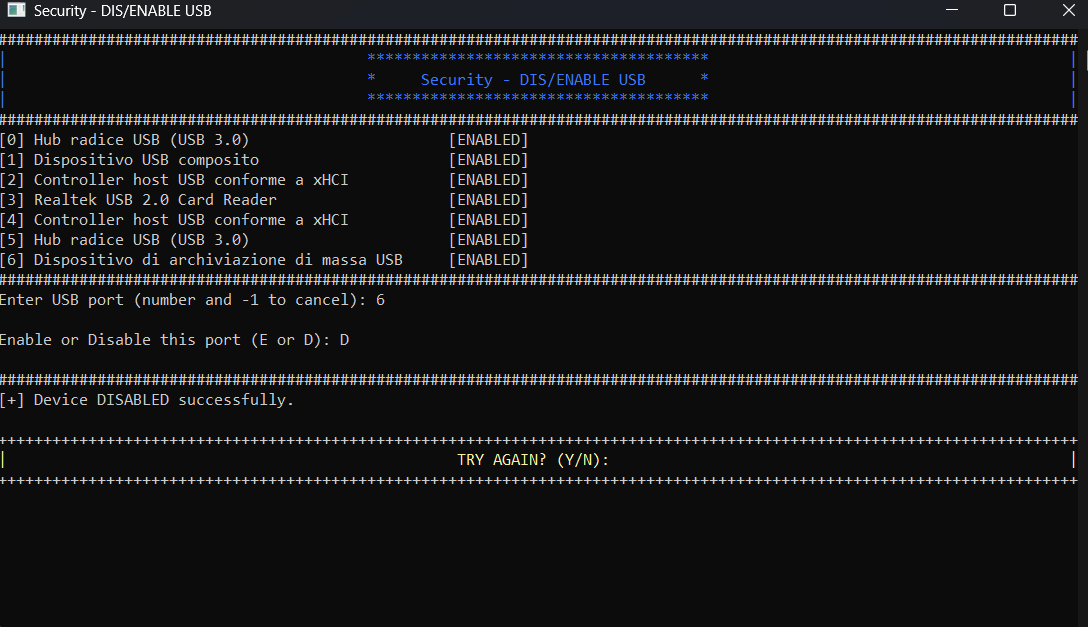Click the [ENABLED] status of port 0
The height and width of the screenshot is (627, 1088).
tap(488, 140)
